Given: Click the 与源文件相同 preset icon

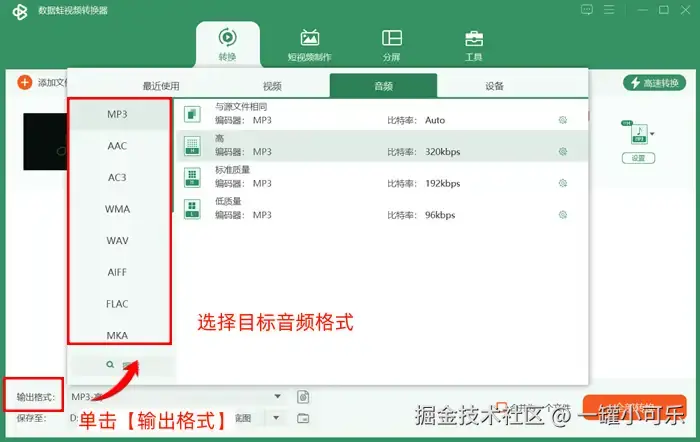Looking at the screenshot, I should tap(192, 114).
